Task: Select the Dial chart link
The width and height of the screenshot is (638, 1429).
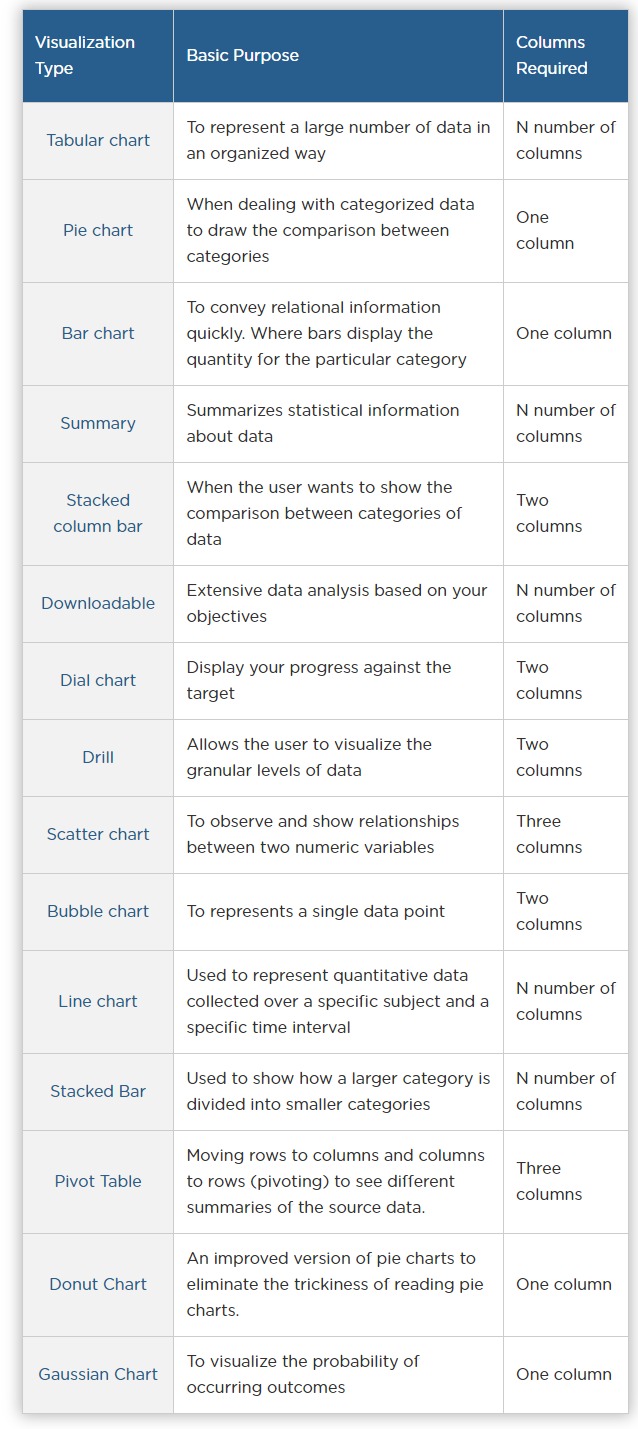Action: point(98,680)
